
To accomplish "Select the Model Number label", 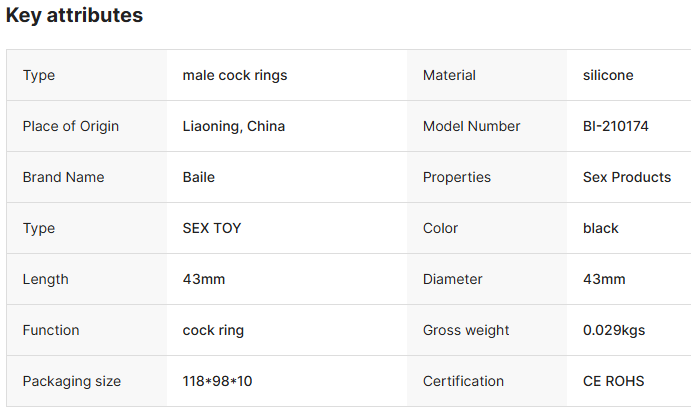I will [x=471, y=126].
